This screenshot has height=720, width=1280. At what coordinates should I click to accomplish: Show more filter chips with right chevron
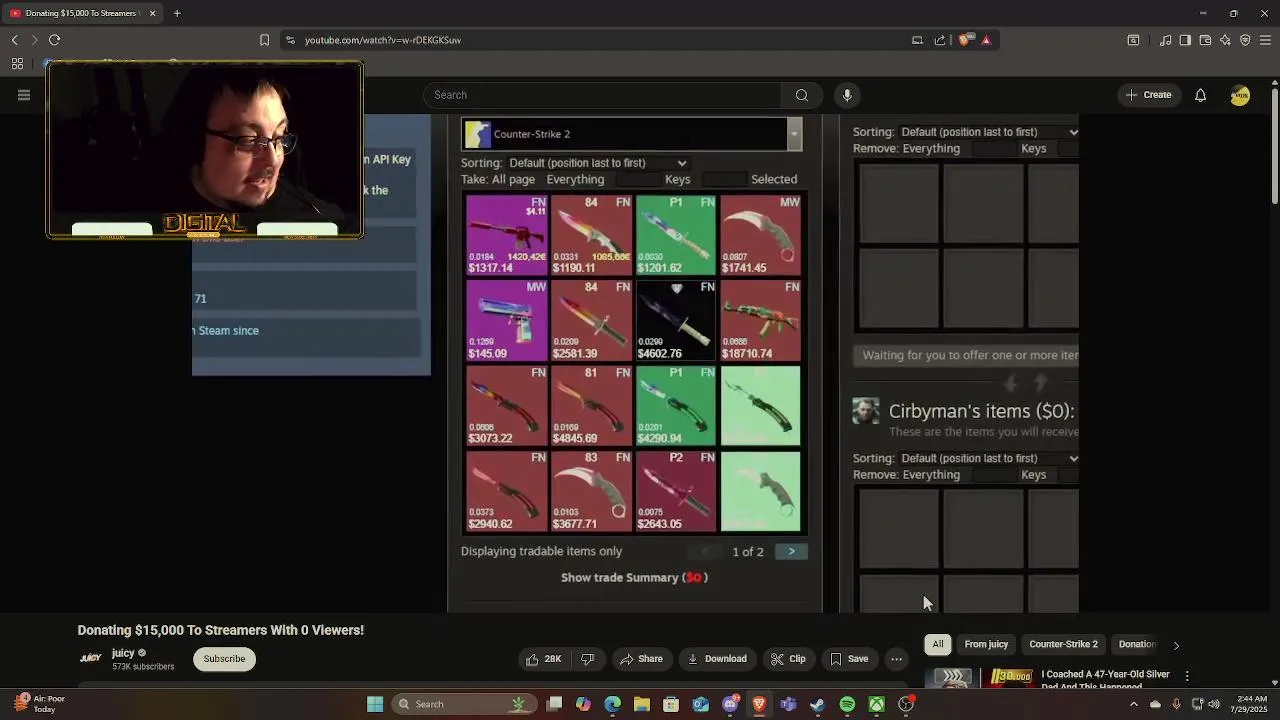[x=1176, y=645]
